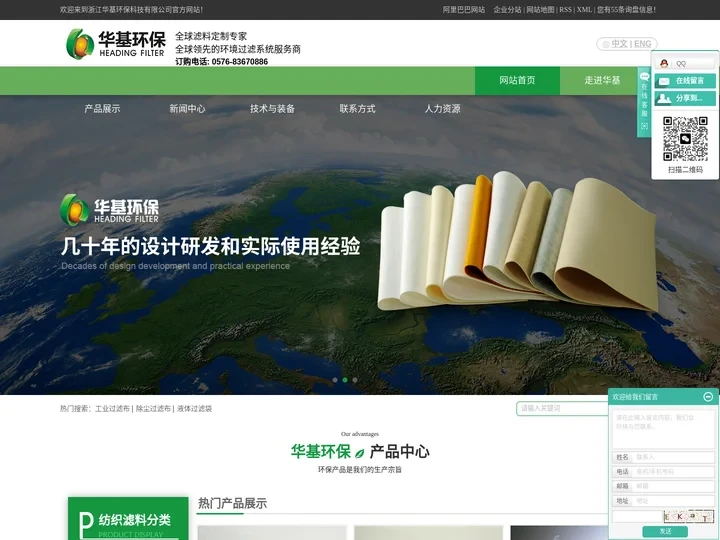Go to 网站首页 in the nav bar
Screen dimensions: 720x540
[517, 80]
